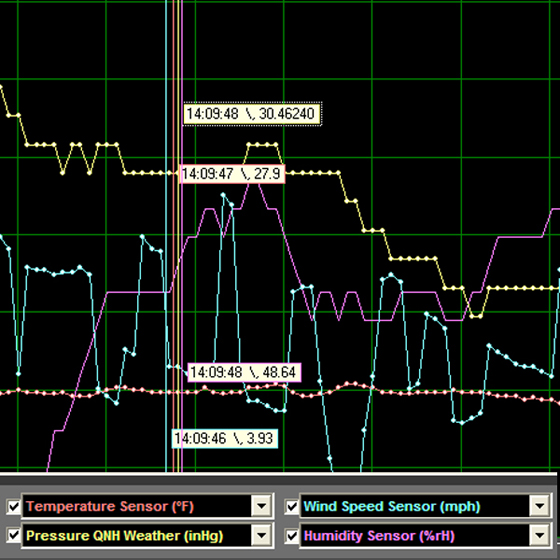Select the Wind Speed Sensor (mph) field
The image size is (560, 560).
click(414, 506)
